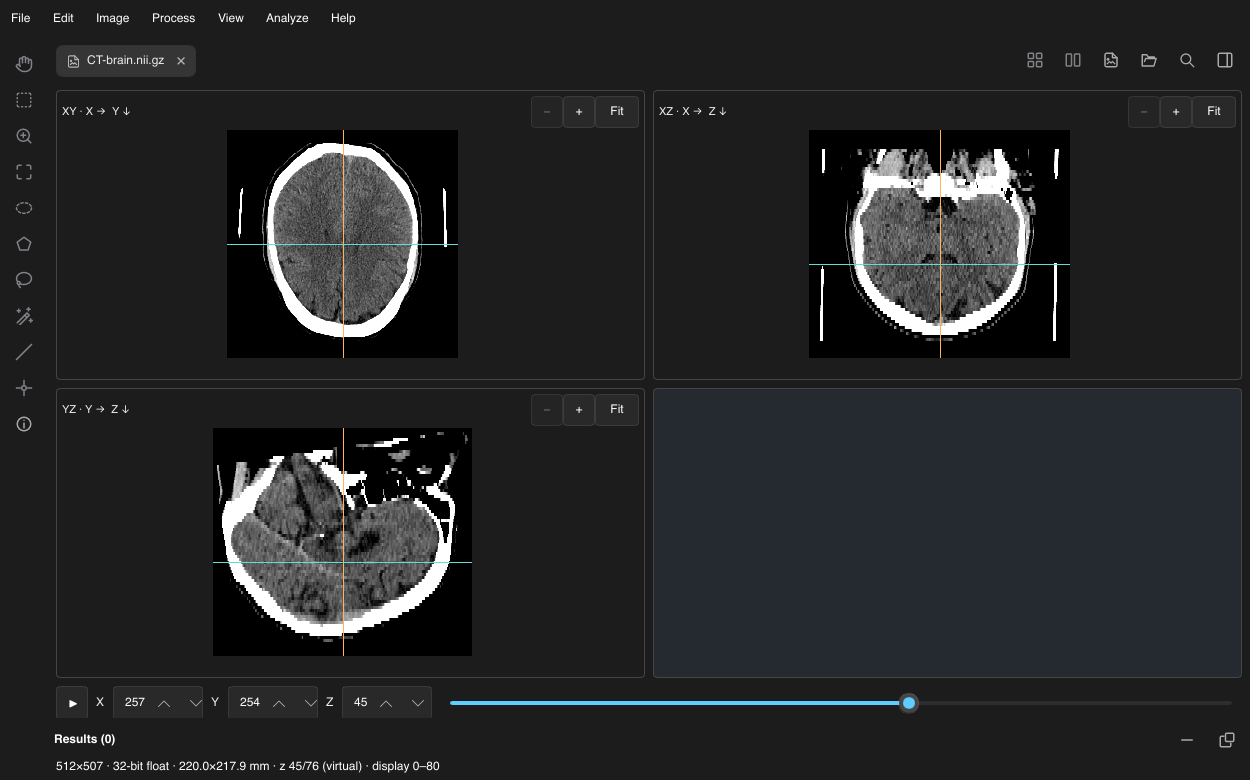Open the Image menu

pyautogui.click(x=113, y=18)
